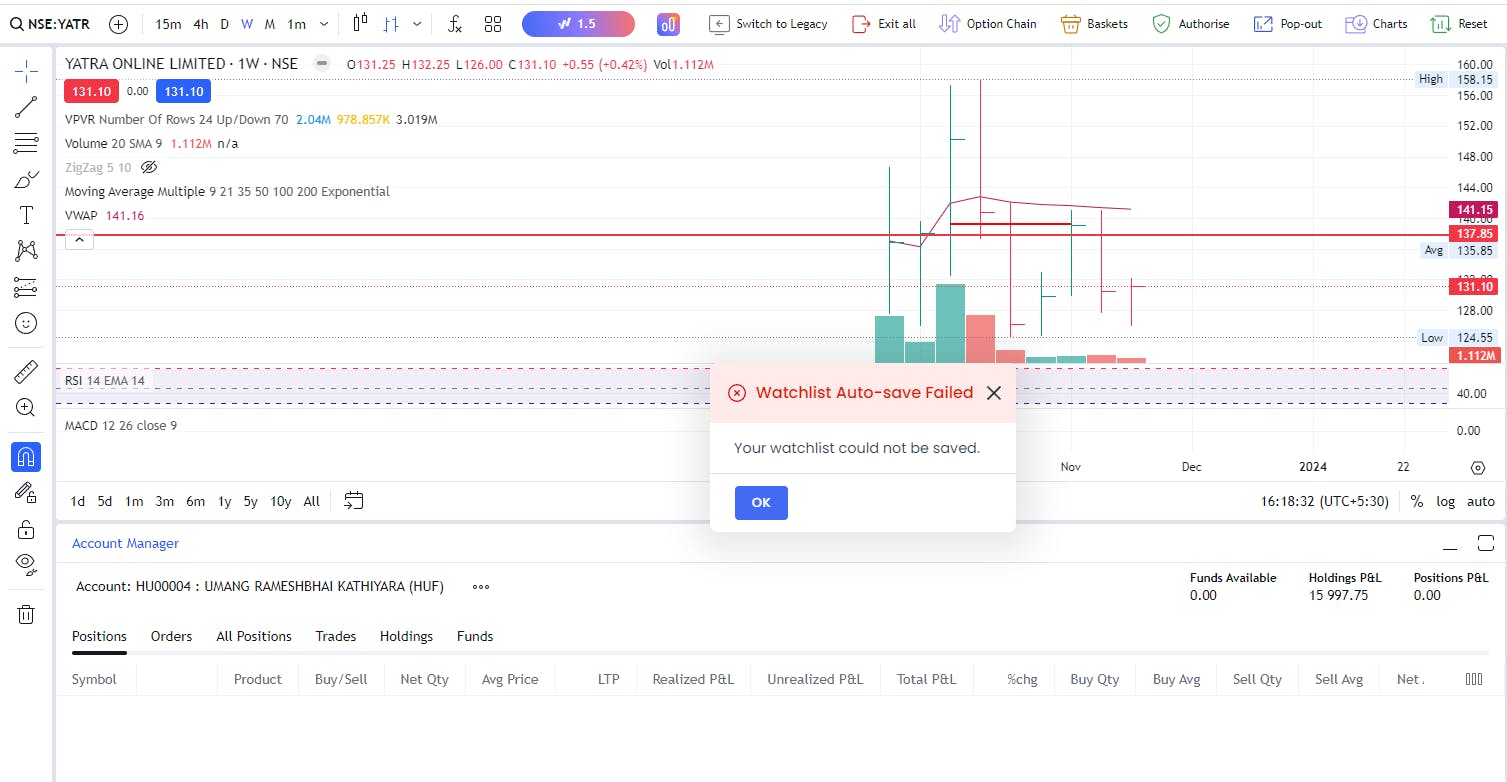Switch to the Daily (D) timeframe
This screenshot has height=782, width=1507.
224,24
